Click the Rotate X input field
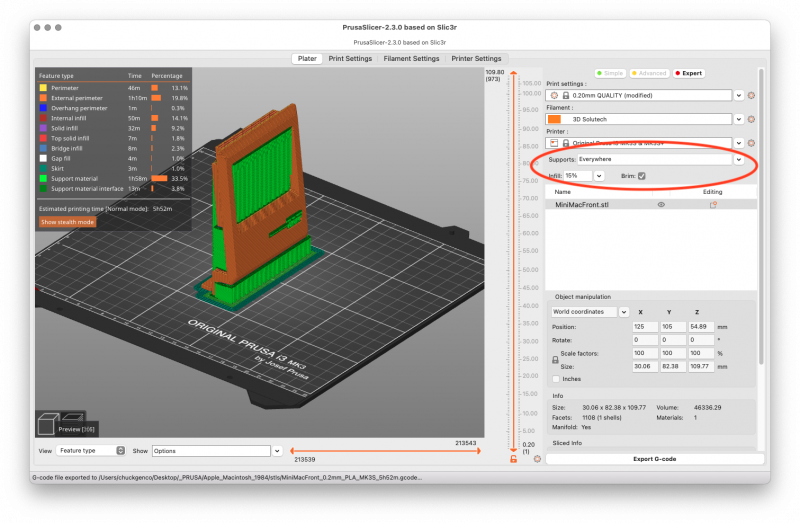Screen dimensions: 800x523 pyautogui.click(x=645, y=340)
